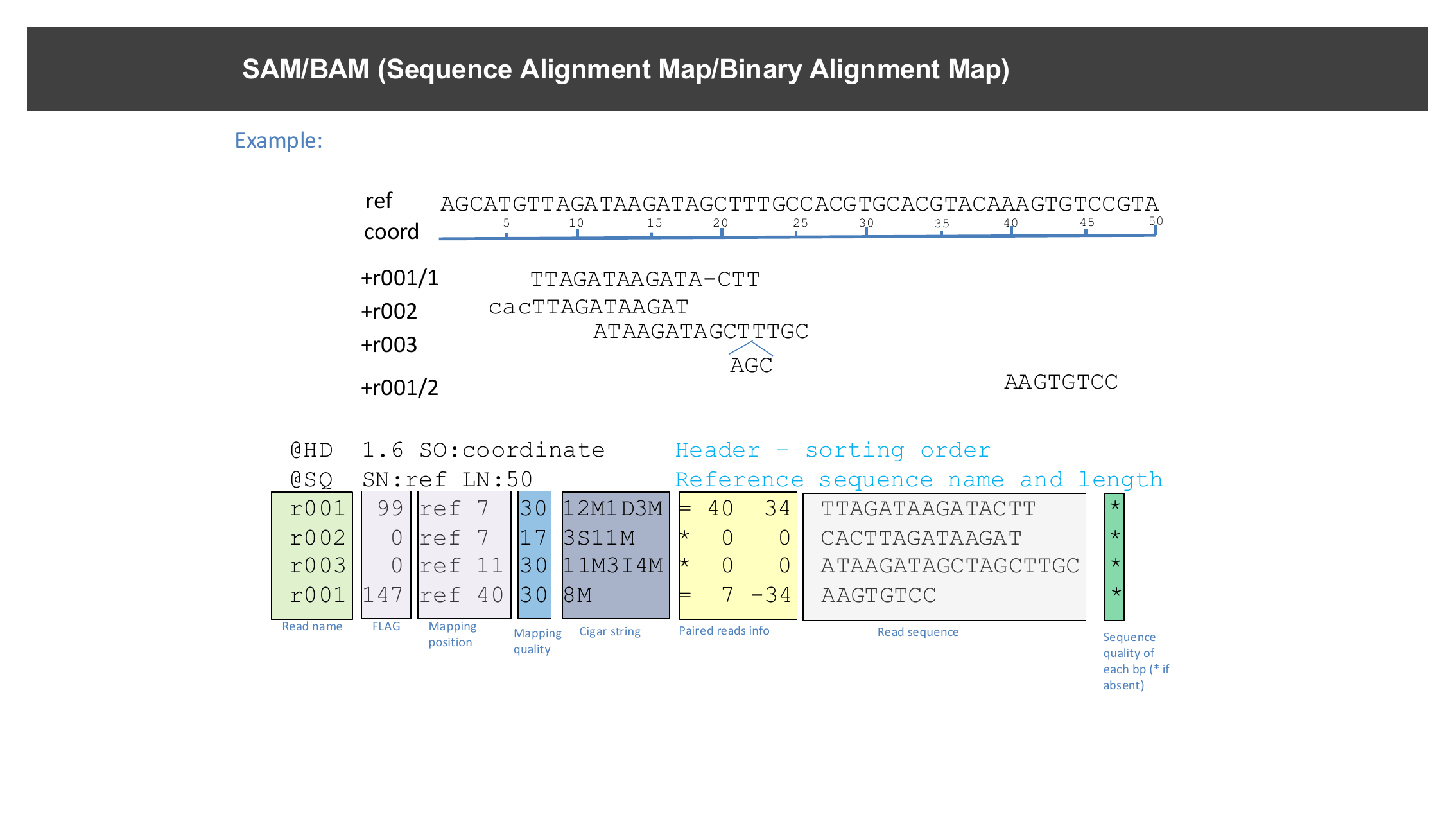Click the mapping position 'ref 11'

coord(462,565)
